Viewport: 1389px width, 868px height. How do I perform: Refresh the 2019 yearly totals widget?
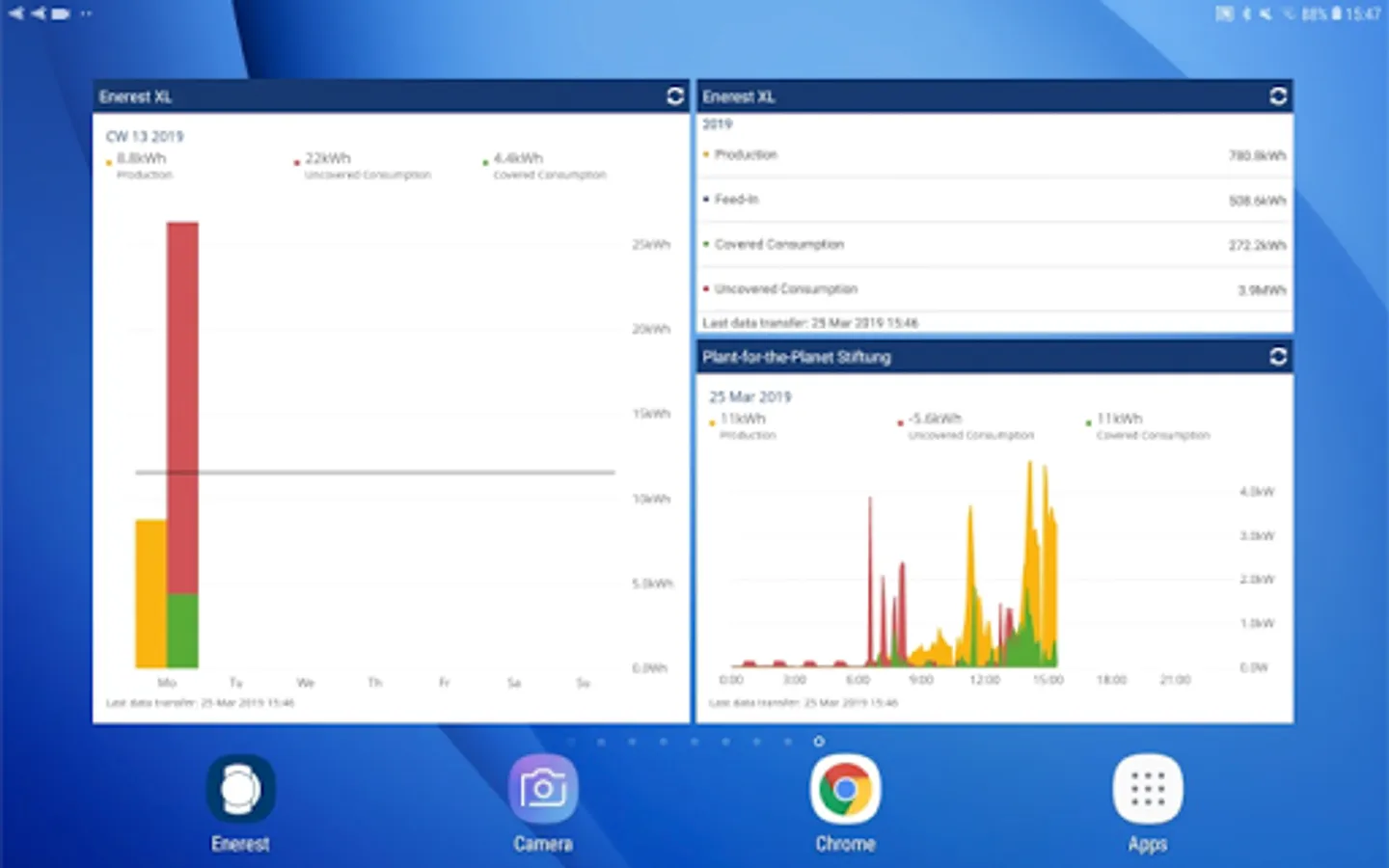coord(1278,95)
